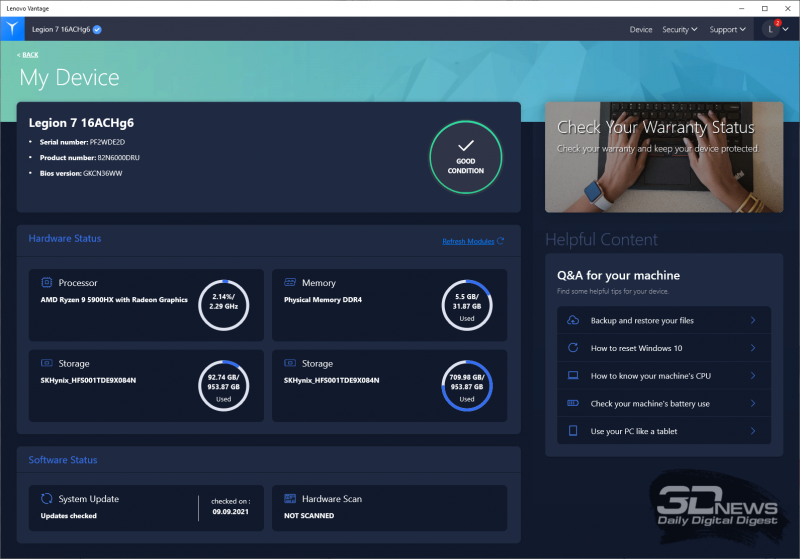Open the Support dropdown menu
Viewport: 800px width, 559px height.
click(728, 30)
